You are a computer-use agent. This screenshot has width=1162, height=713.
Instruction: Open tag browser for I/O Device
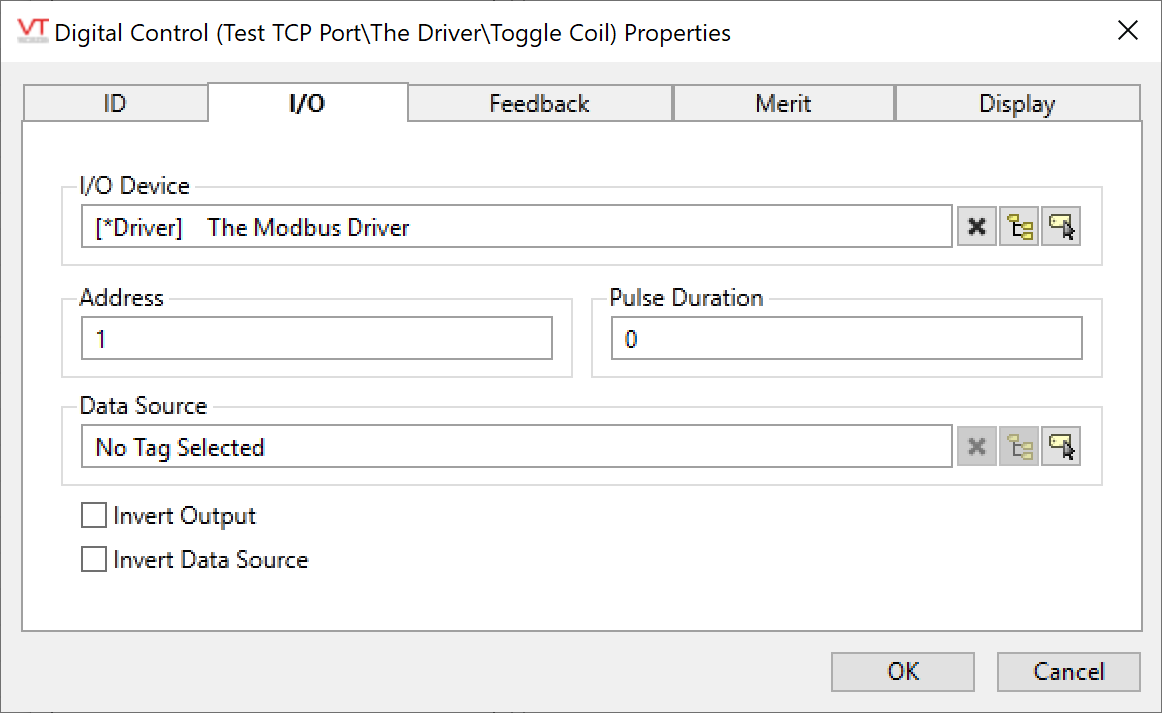[1019, 227]
